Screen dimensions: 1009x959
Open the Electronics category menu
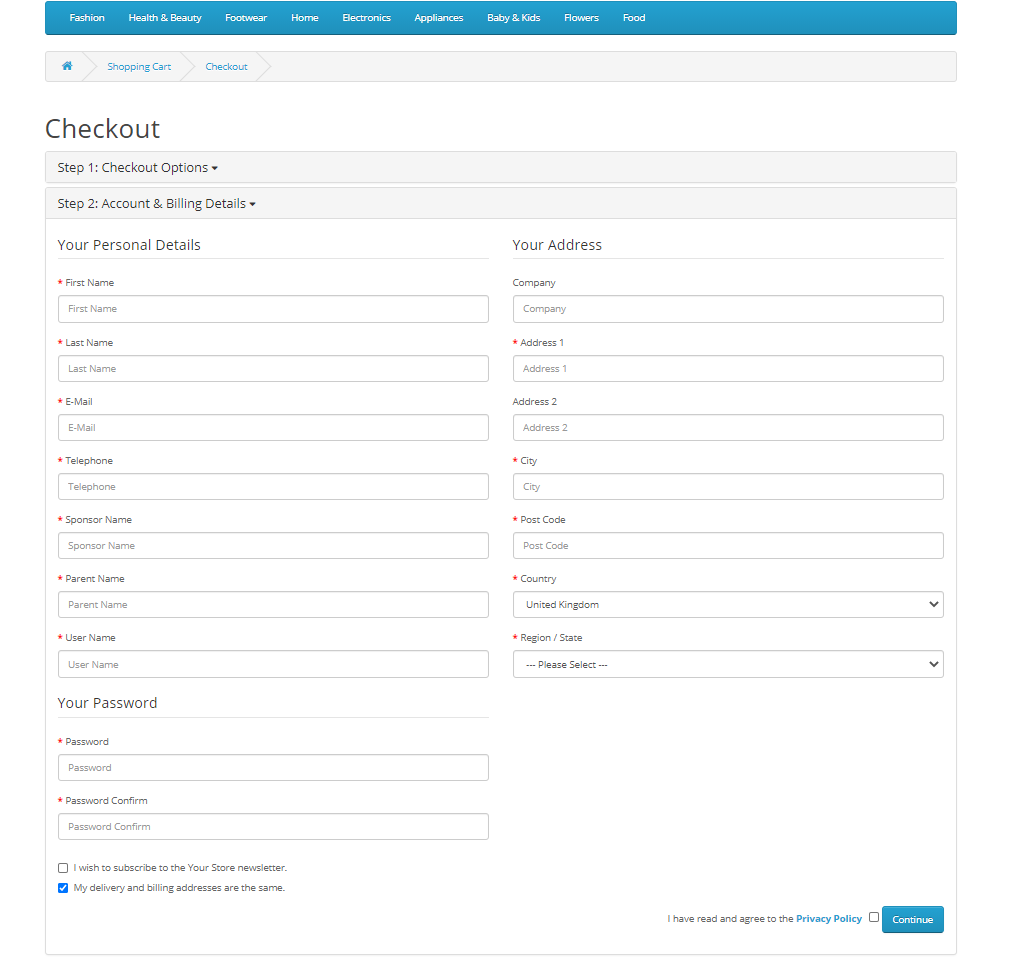coord(366,17)
